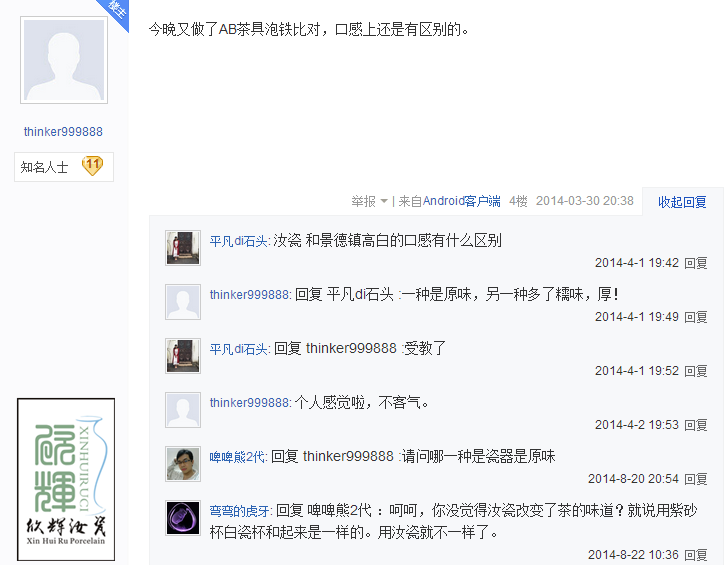Click 弯弯的虎牙's purple avatar
Screen dimensions: 728x565
click(x=183, y=518)
